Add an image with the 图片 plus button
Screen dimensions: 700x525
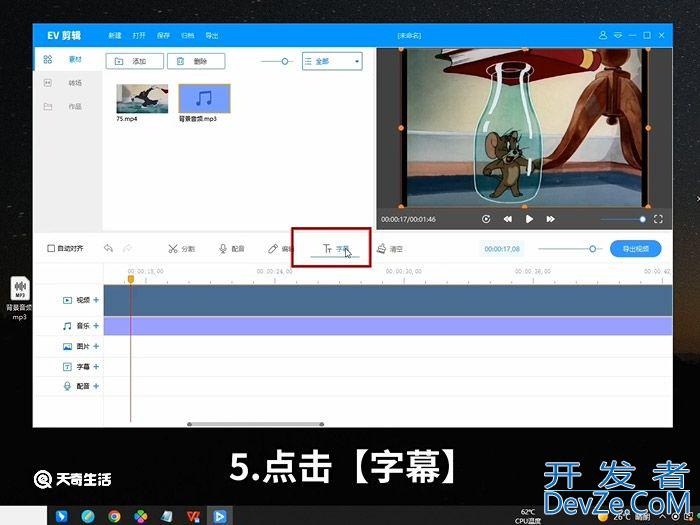tap(96, 346)
